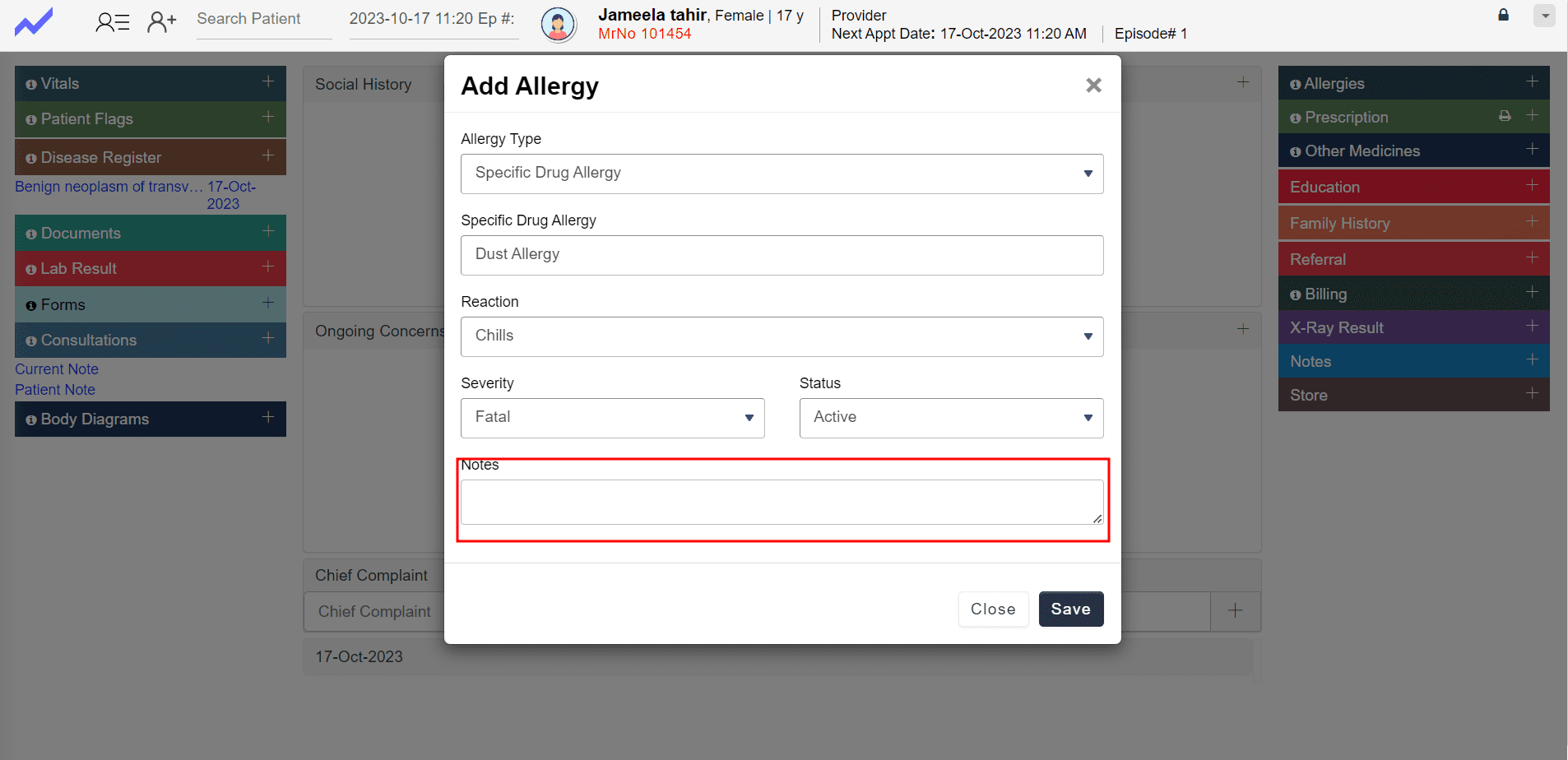This screenshot has height=760, width=1568.
Task: Click the blue analytics logo icon
Action: click(x=34, y=21)
